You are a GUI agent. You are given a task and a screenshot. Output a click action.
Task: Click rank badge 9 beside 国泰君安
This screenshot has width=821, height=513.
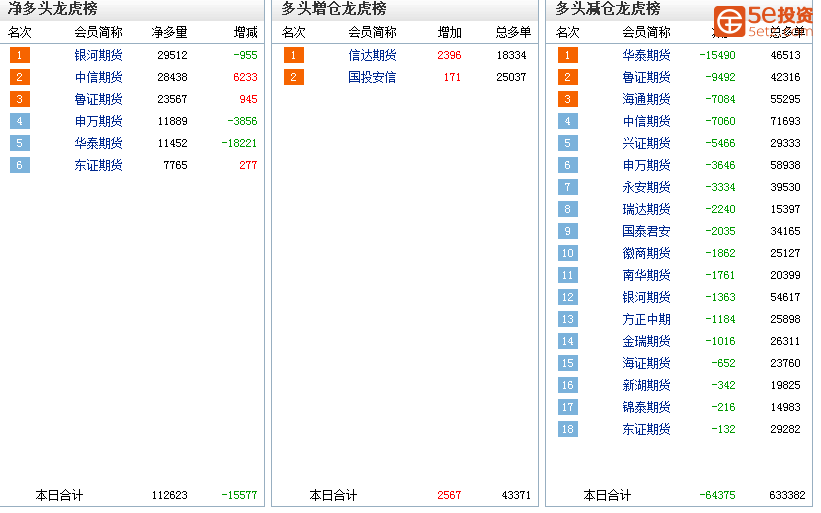568,231
